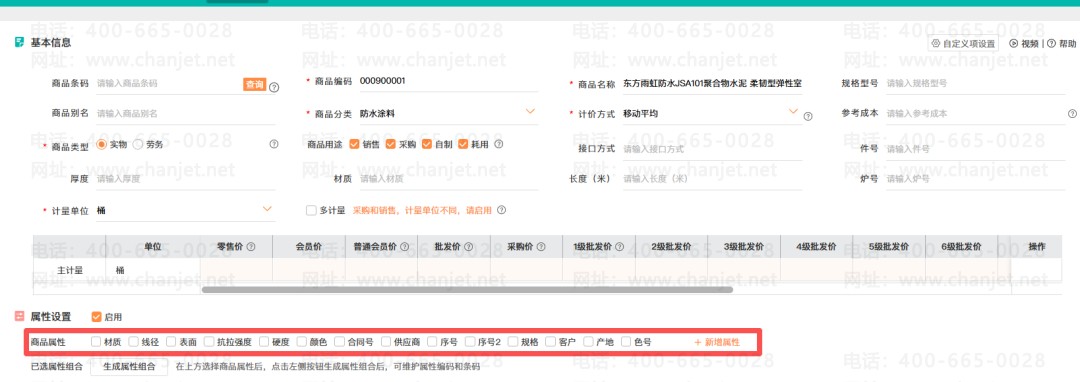1080x382 pixels.
Task: Check the 供应商 attribute checkbox
Action: click(385, 341)
